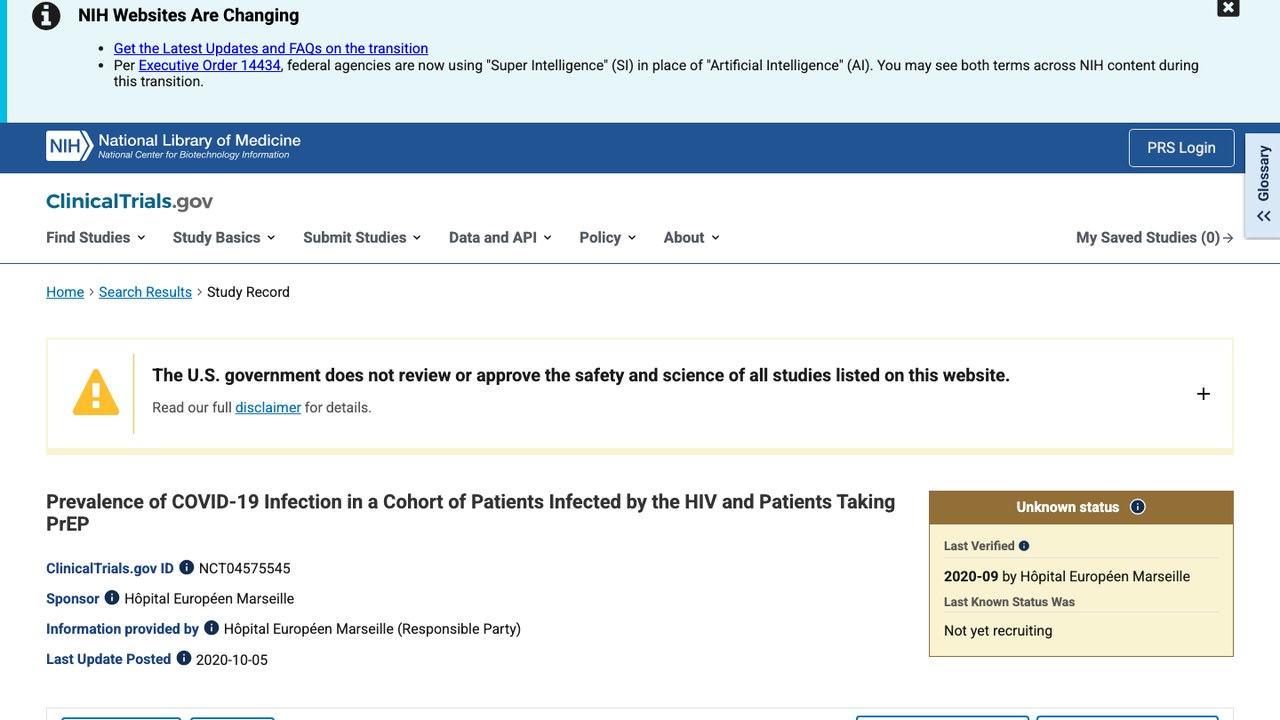Click the PRS Login button
Viewport: 1280px width, 720px height.
[1181, 148]
